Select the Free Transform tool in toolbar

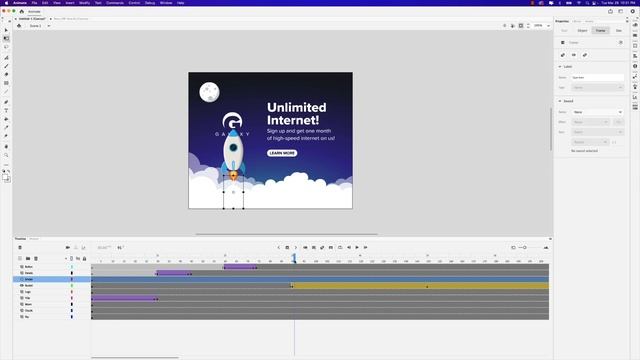pos(6,38)
